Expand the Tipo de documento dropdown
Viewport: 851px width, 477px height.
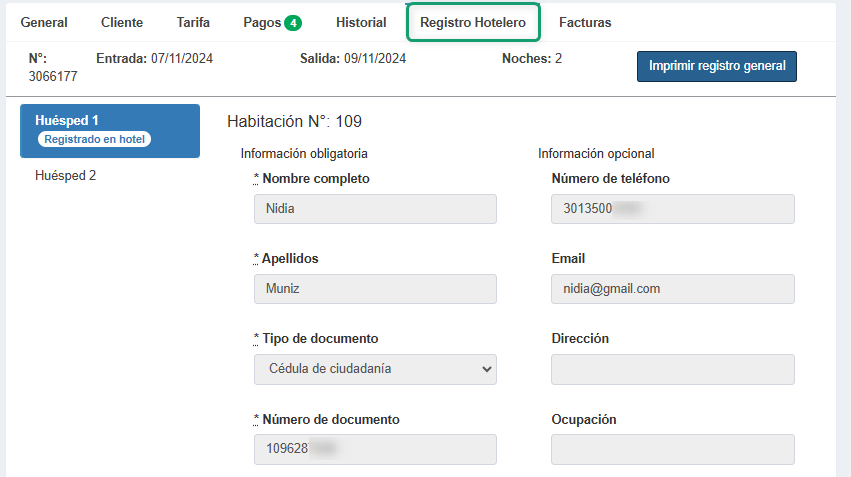tap(375, 369)
